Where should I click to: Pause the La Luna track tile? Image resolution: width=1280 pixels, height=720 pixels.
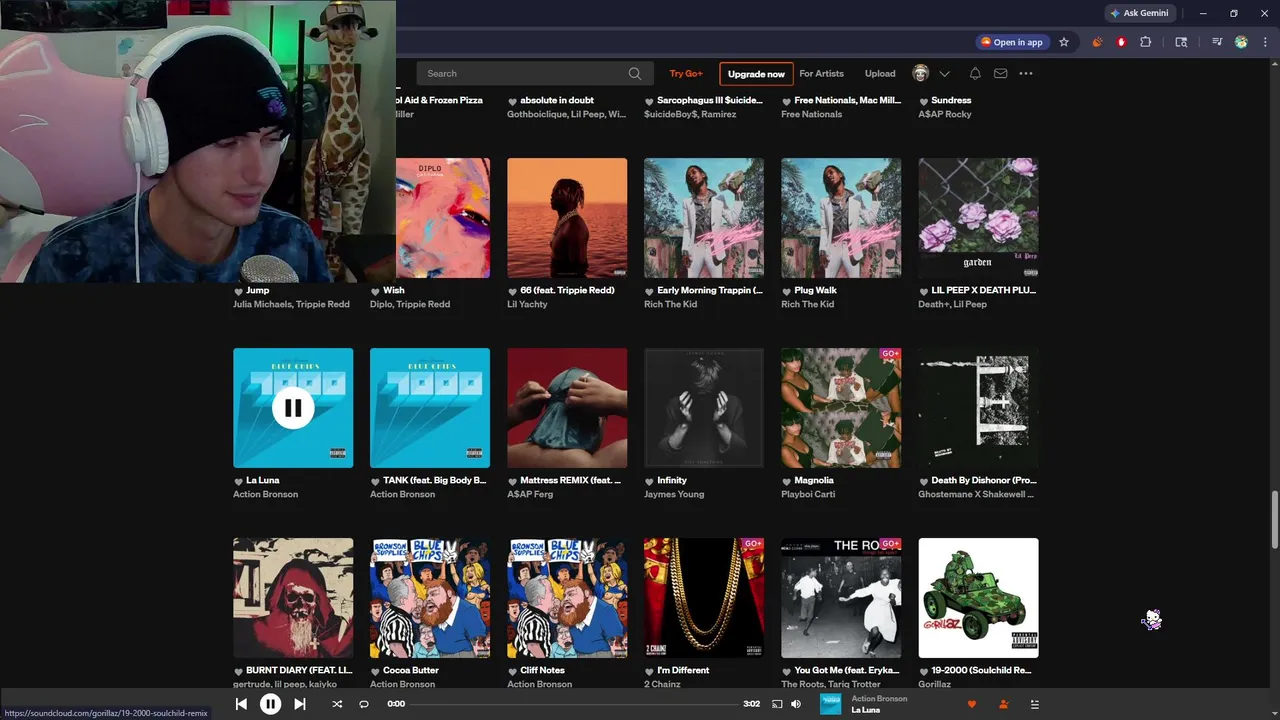pos(293,408)
